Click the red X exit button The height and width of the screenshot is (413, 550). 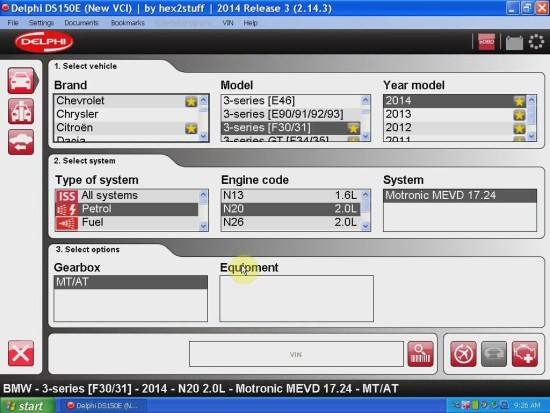coord(21,353)
